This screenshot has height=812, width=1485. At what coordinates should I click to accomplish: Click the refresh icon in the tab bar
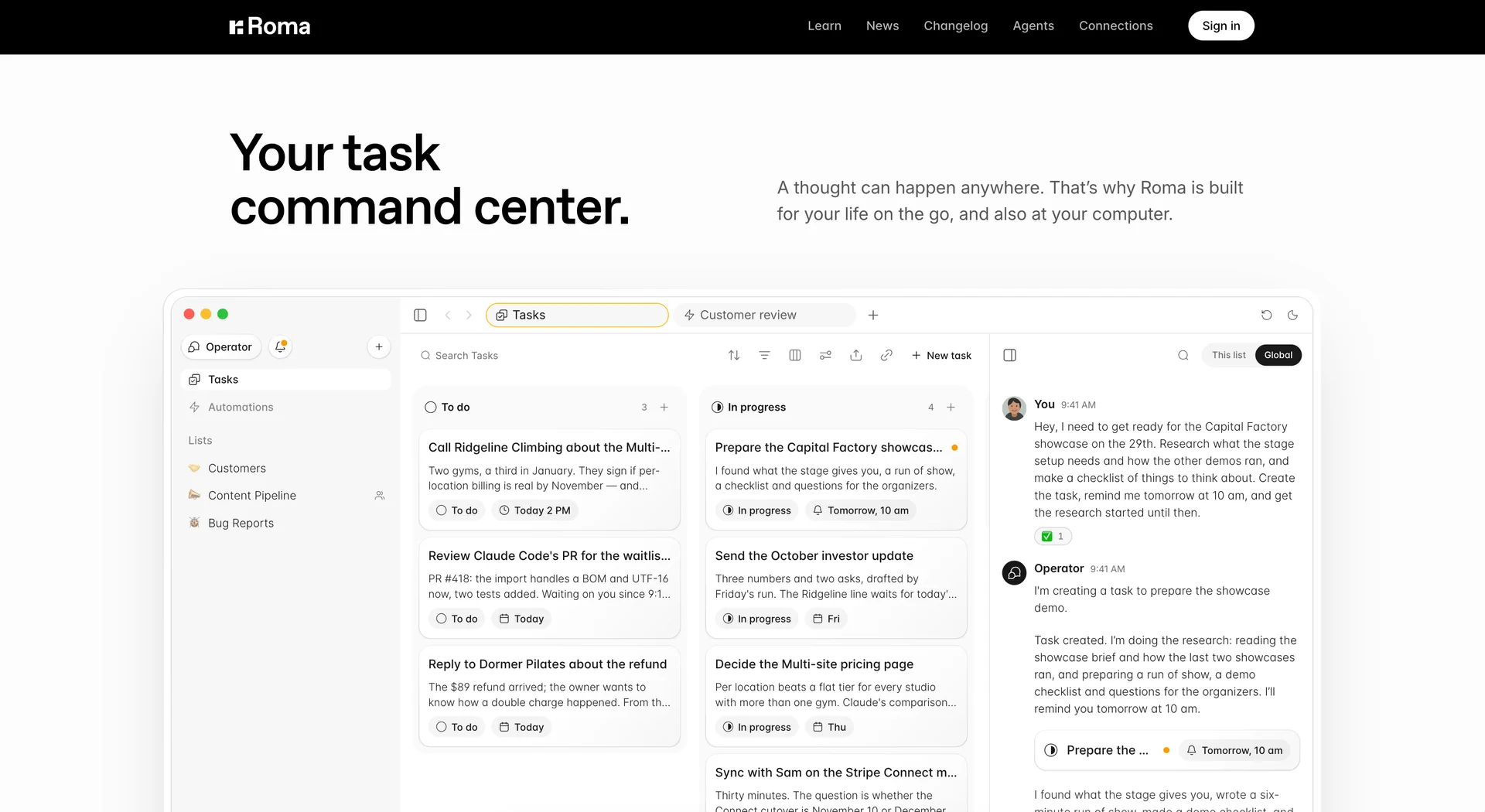tap(1266, 315)
